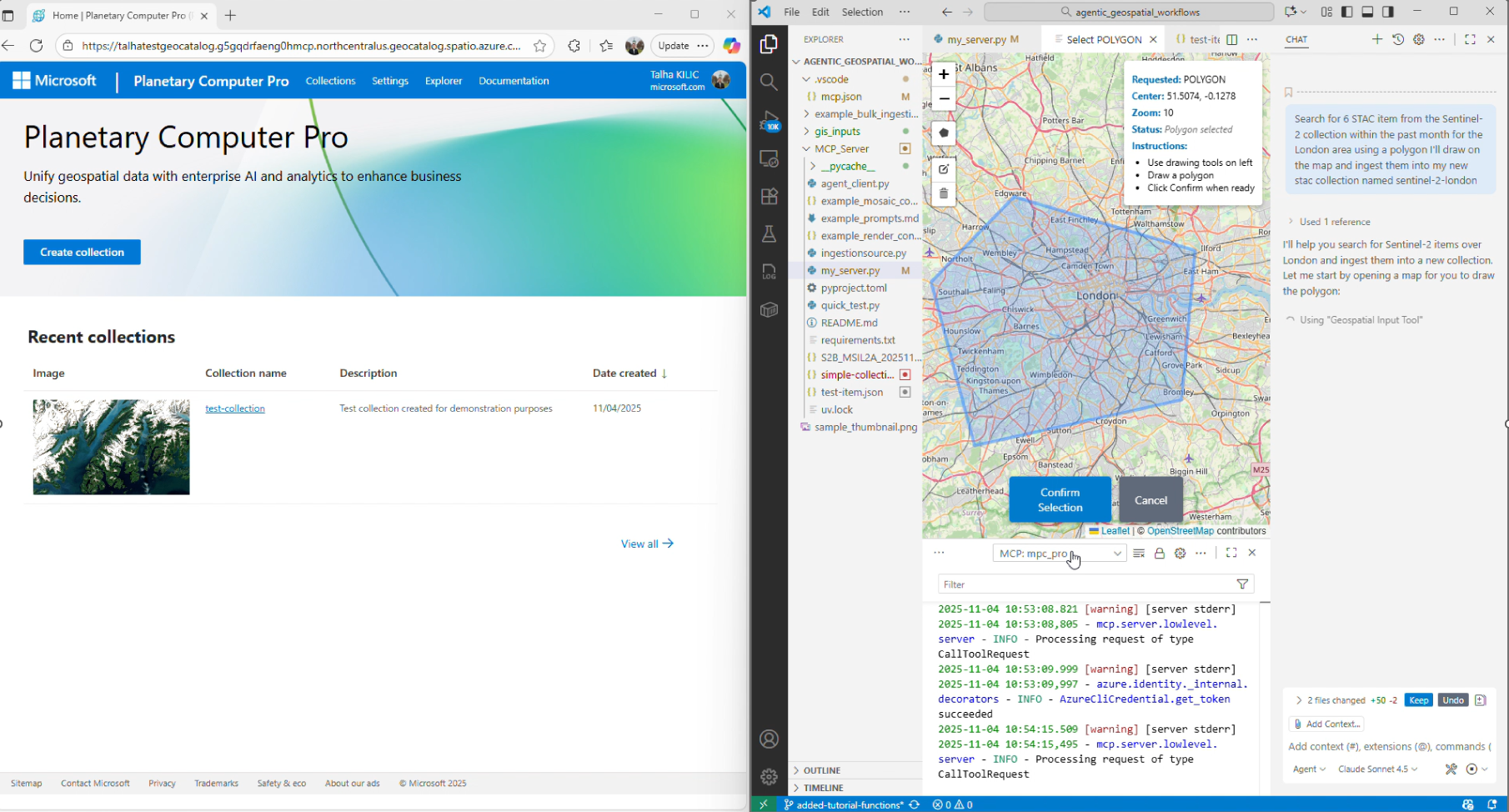
Task: Open Documentation in Planetary Computer Pro nav
Action: 514,81
